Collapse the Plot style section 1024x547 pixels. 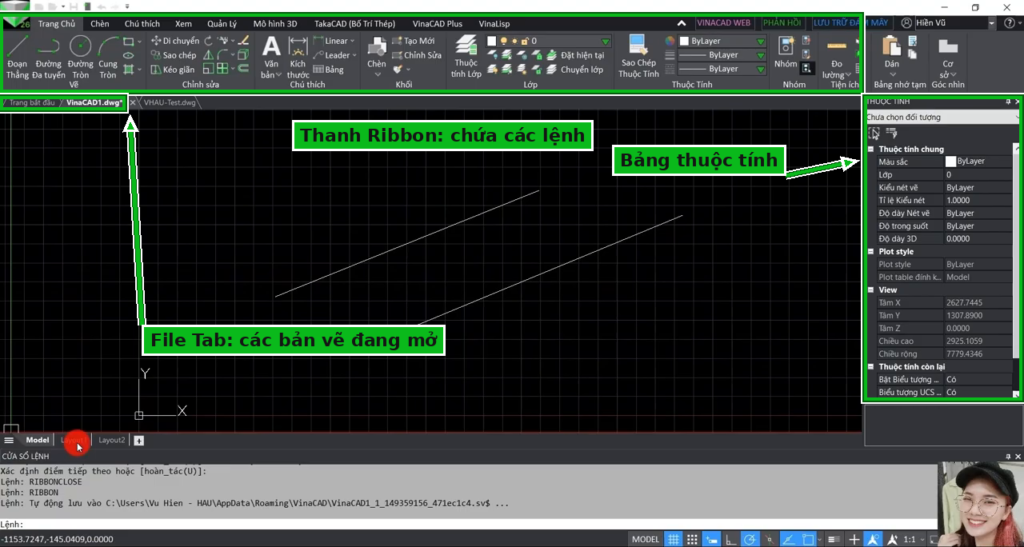871,251
